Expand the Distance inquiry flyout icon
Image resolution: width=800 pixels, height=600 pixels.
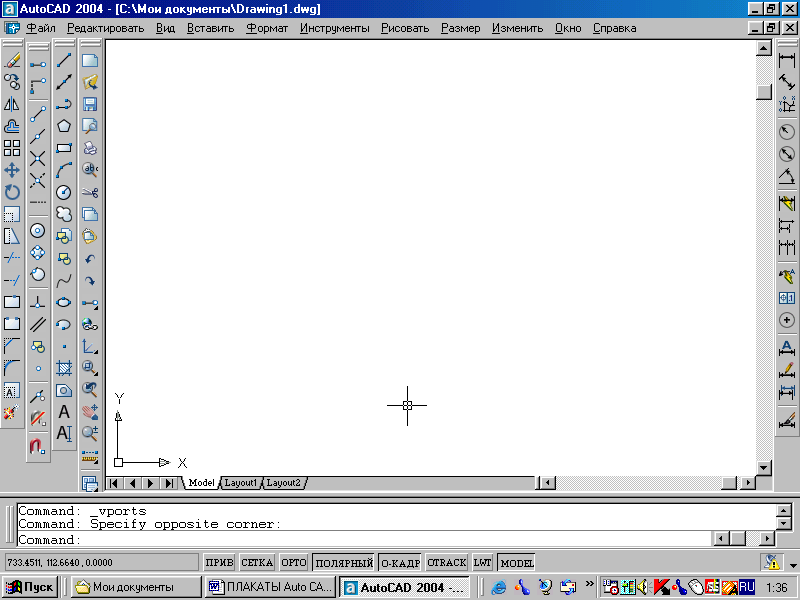pyautogui.click(x=90, y=456)
